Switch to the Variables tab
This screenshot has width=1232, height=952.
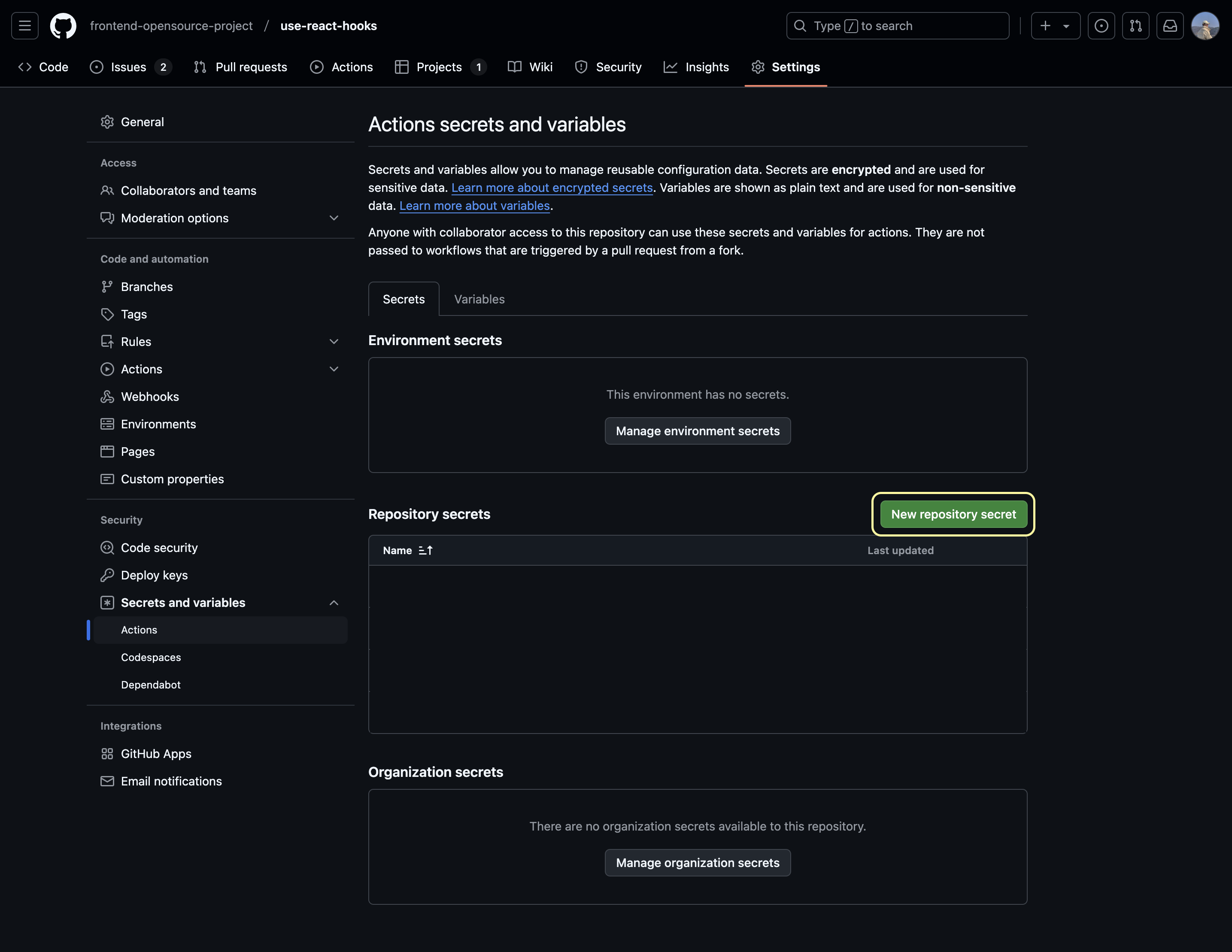click(x=479, y=300)
